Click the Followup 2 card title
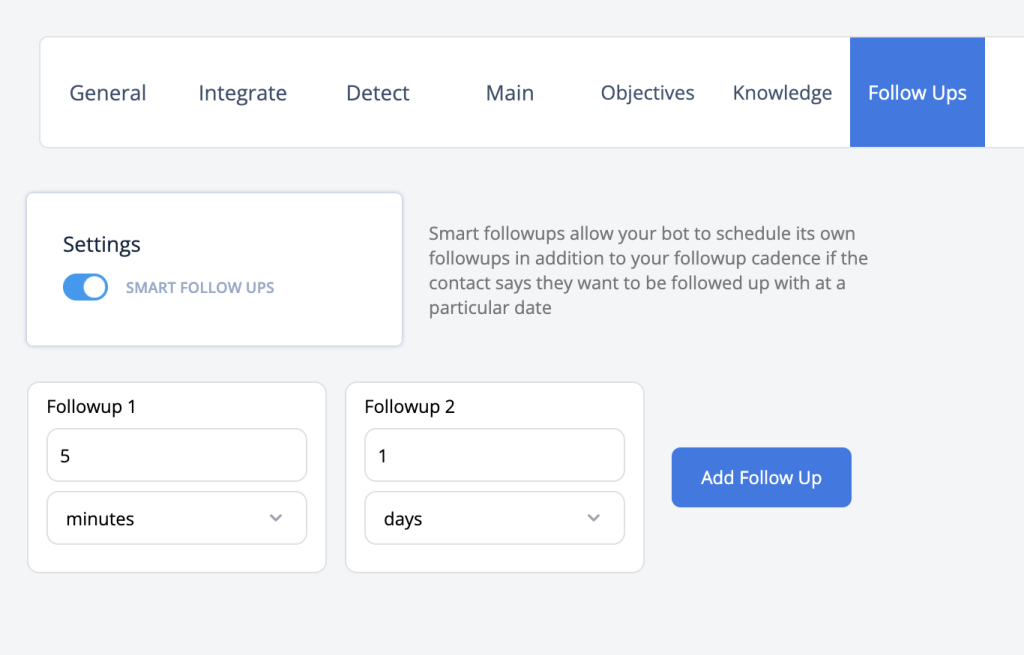Image resolution: width=1024 pixels, height=655 pixels. 409,406
